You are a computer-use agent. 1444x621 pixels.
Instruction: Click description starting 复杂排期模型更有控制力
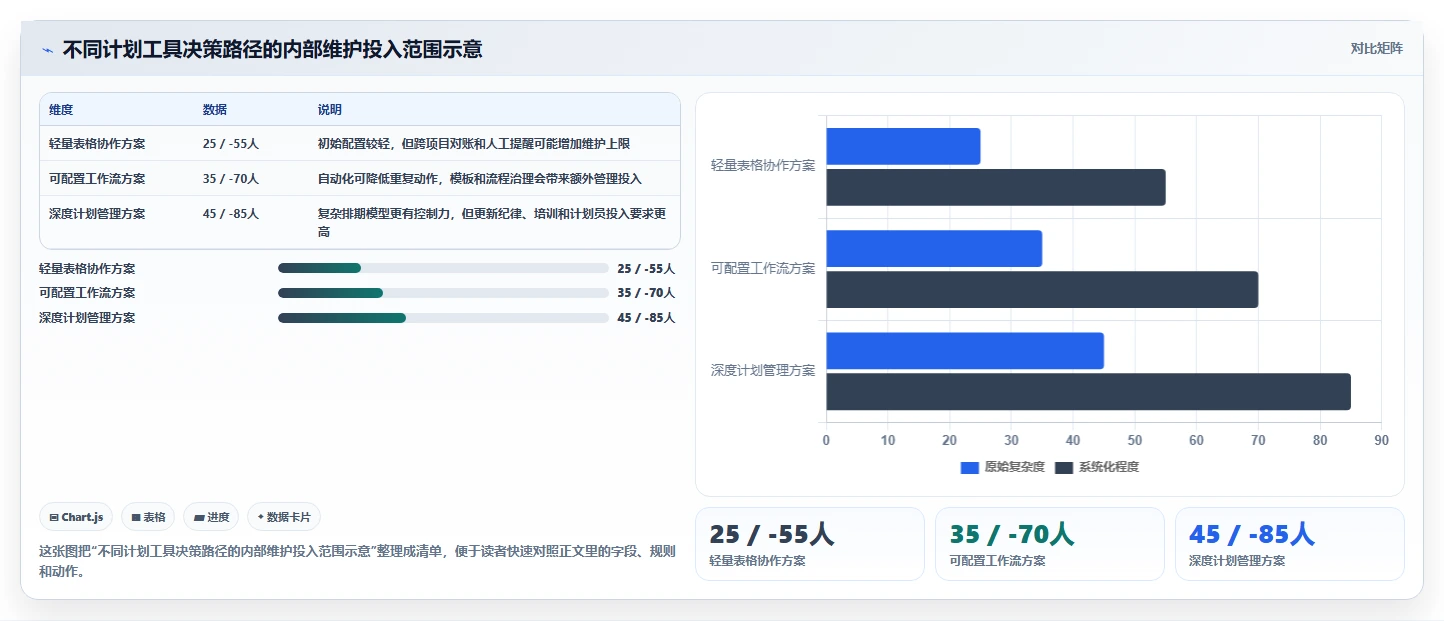[492, 223]
